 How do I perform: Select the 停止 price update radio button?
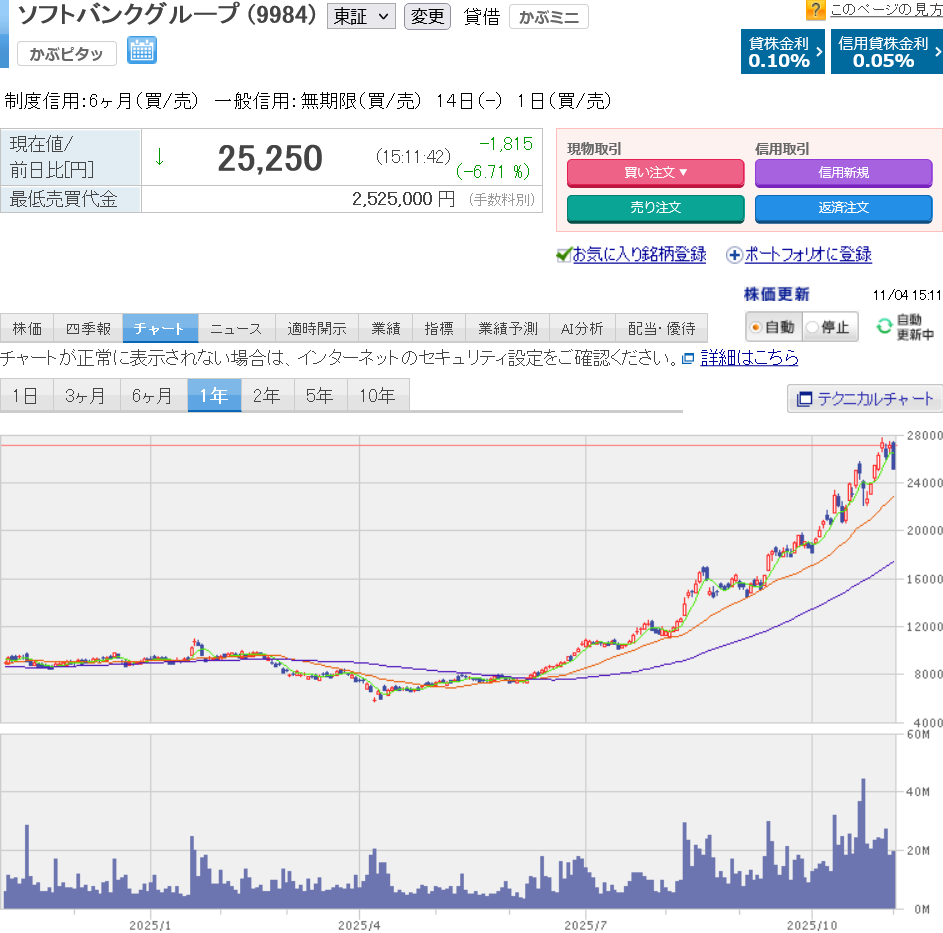(x=811, y=327)
